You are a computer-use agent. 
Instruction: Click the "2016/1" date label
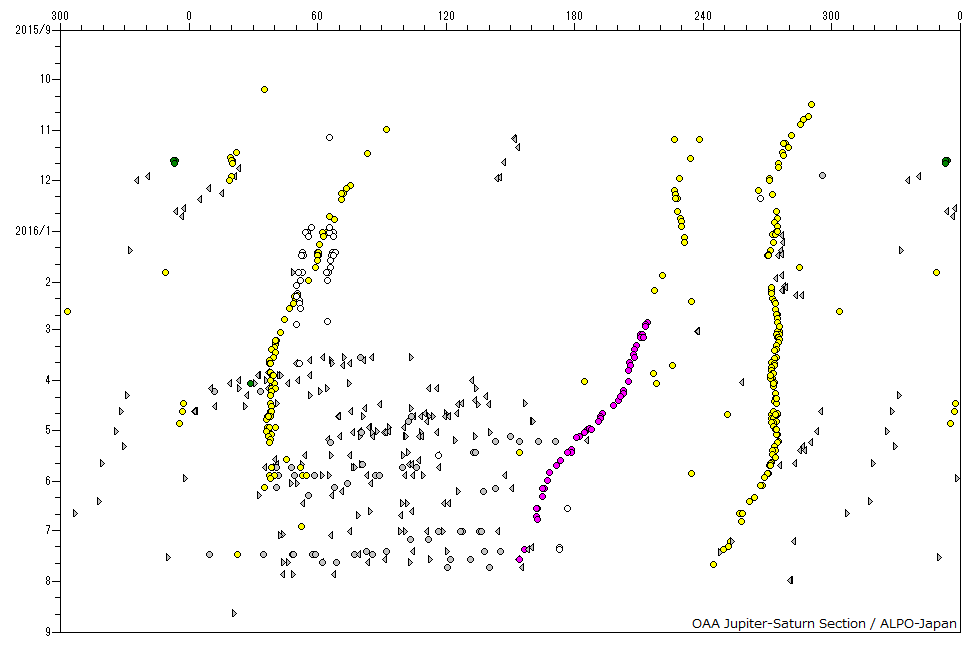(33, 231)
